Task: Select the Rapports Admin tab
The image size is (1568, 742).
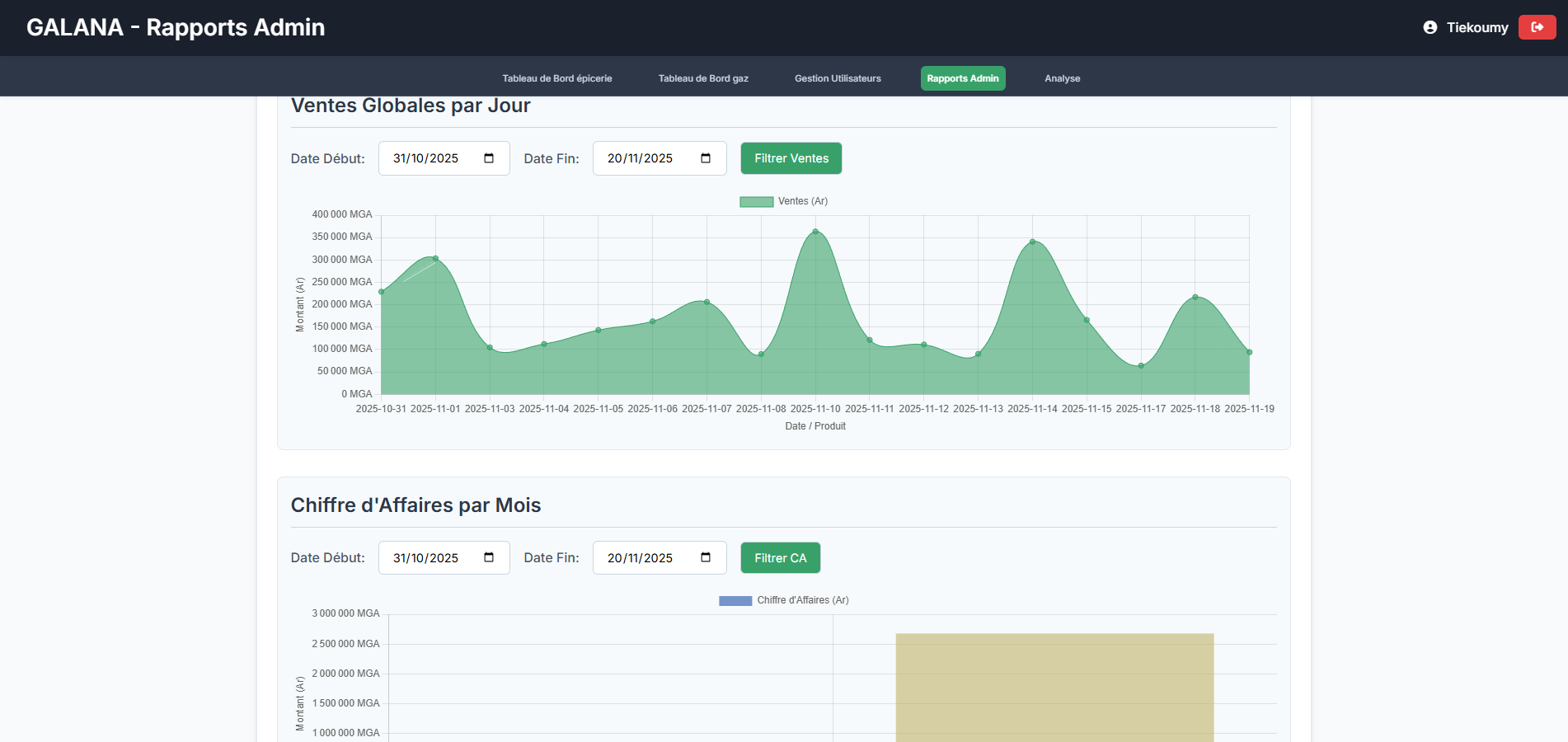Action: (963, 78)
